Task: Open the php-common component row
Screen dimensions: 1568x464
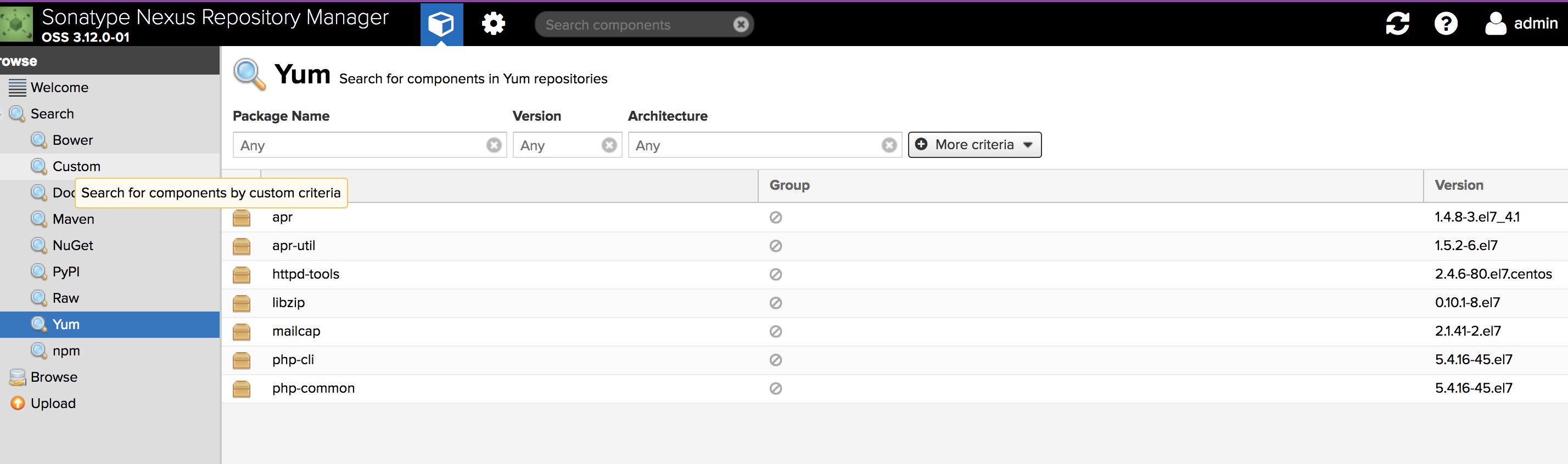Action: coord(895,389)
